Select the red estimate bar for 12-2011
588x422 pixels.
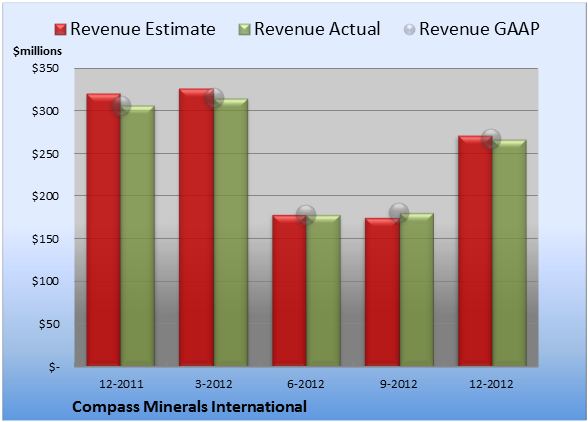(104, 230)
